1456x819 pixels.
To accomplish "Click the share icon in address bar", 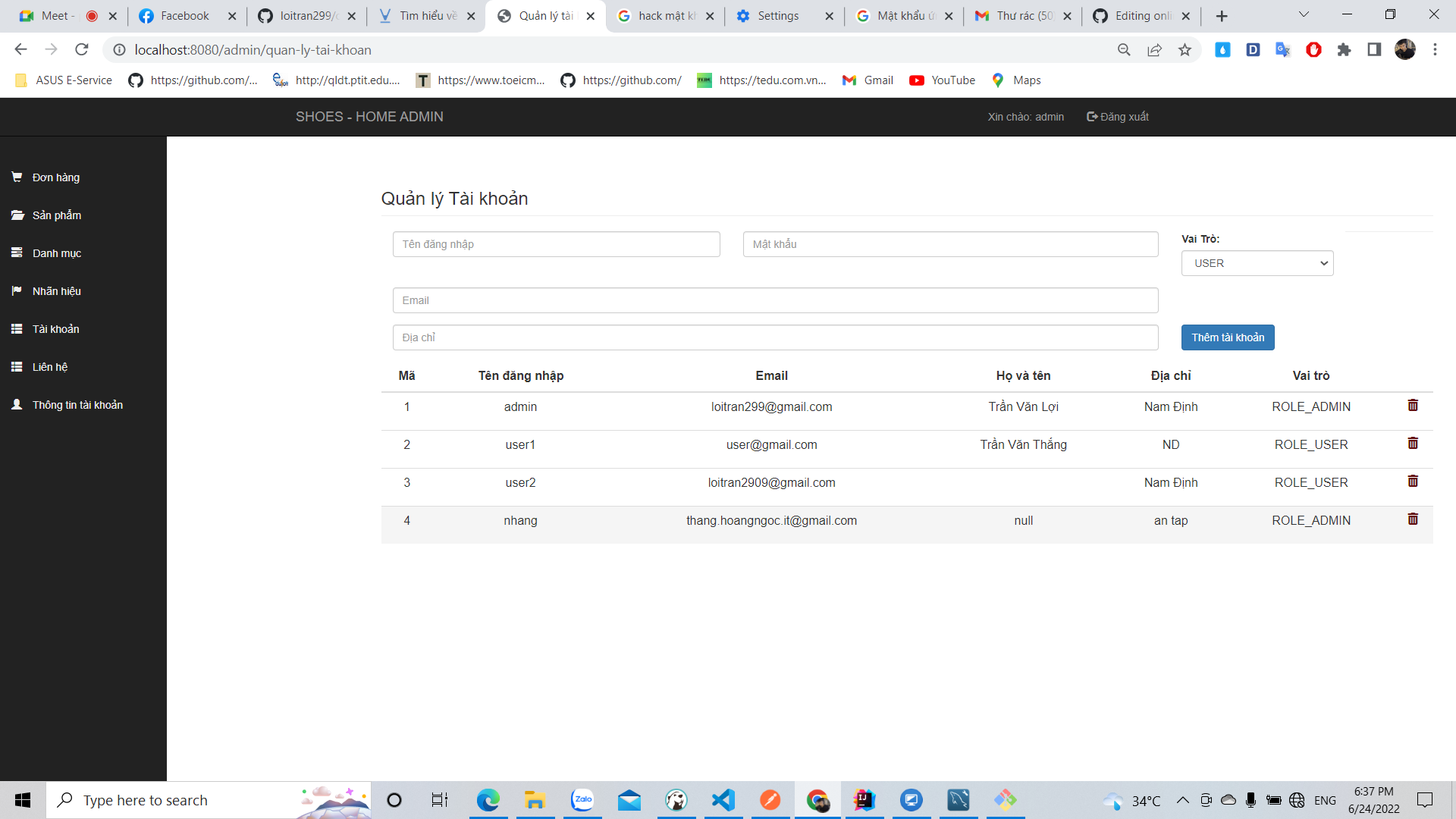I will click(1154, 50).
